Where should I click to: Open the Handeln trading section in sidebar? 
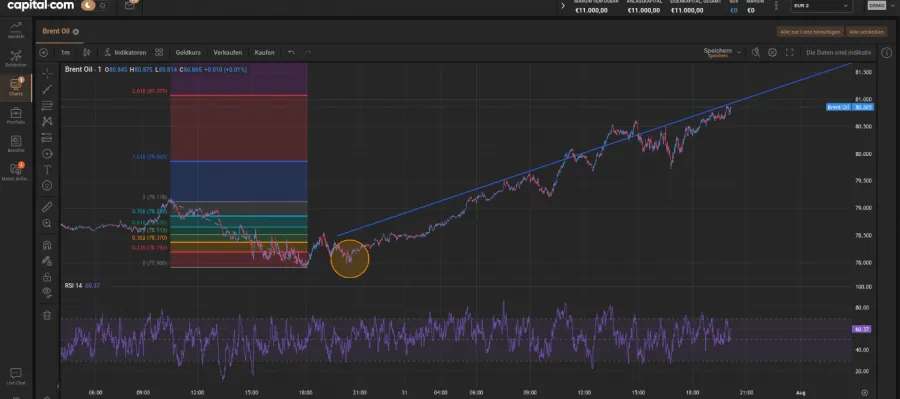pos(15,29)
